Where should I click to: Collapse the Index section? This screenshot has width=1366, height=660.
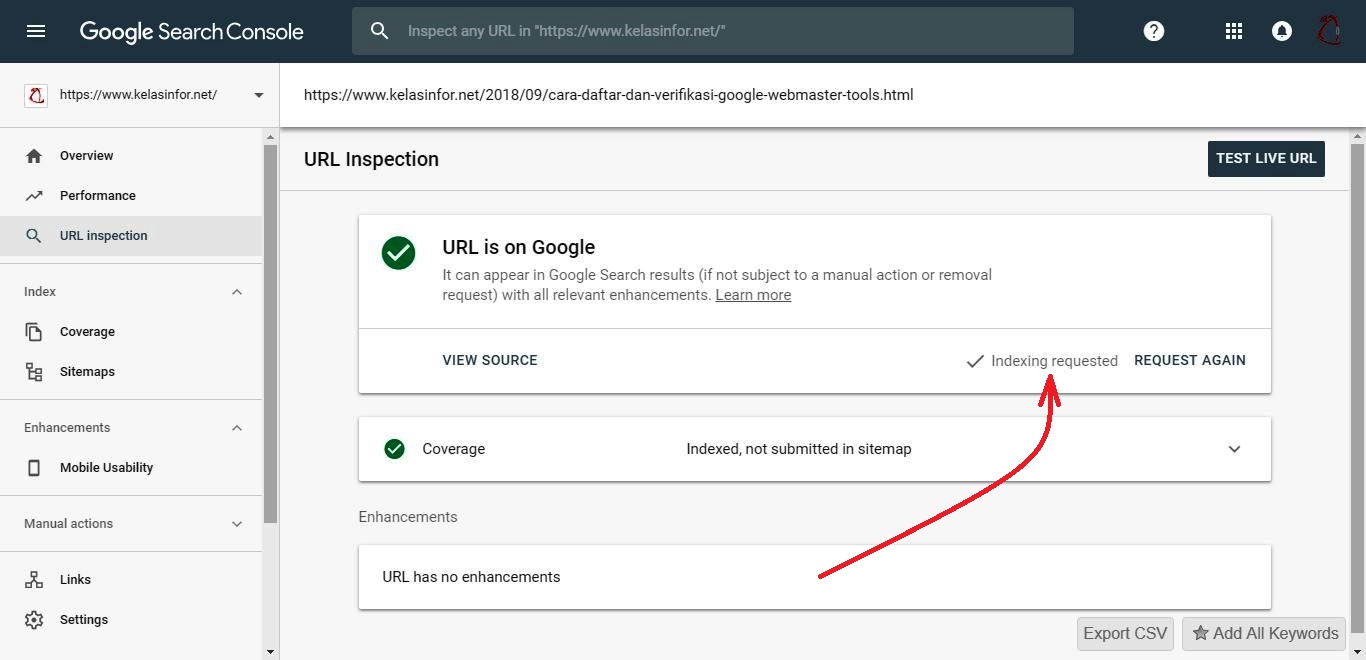[237, 292]
